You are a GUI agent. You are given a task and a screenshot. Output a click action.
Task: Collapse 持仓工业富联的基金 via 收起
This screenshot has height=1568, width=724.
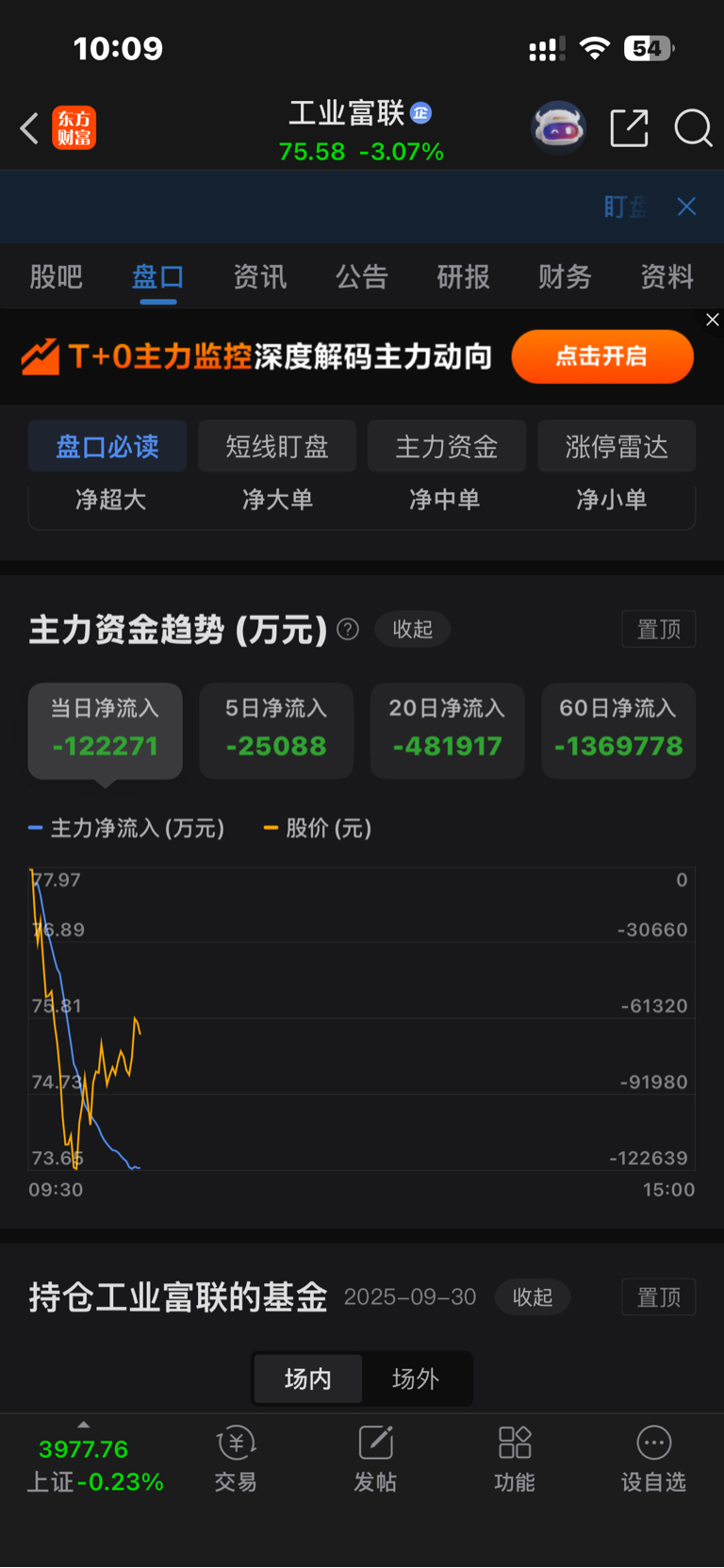point(533,1297)
